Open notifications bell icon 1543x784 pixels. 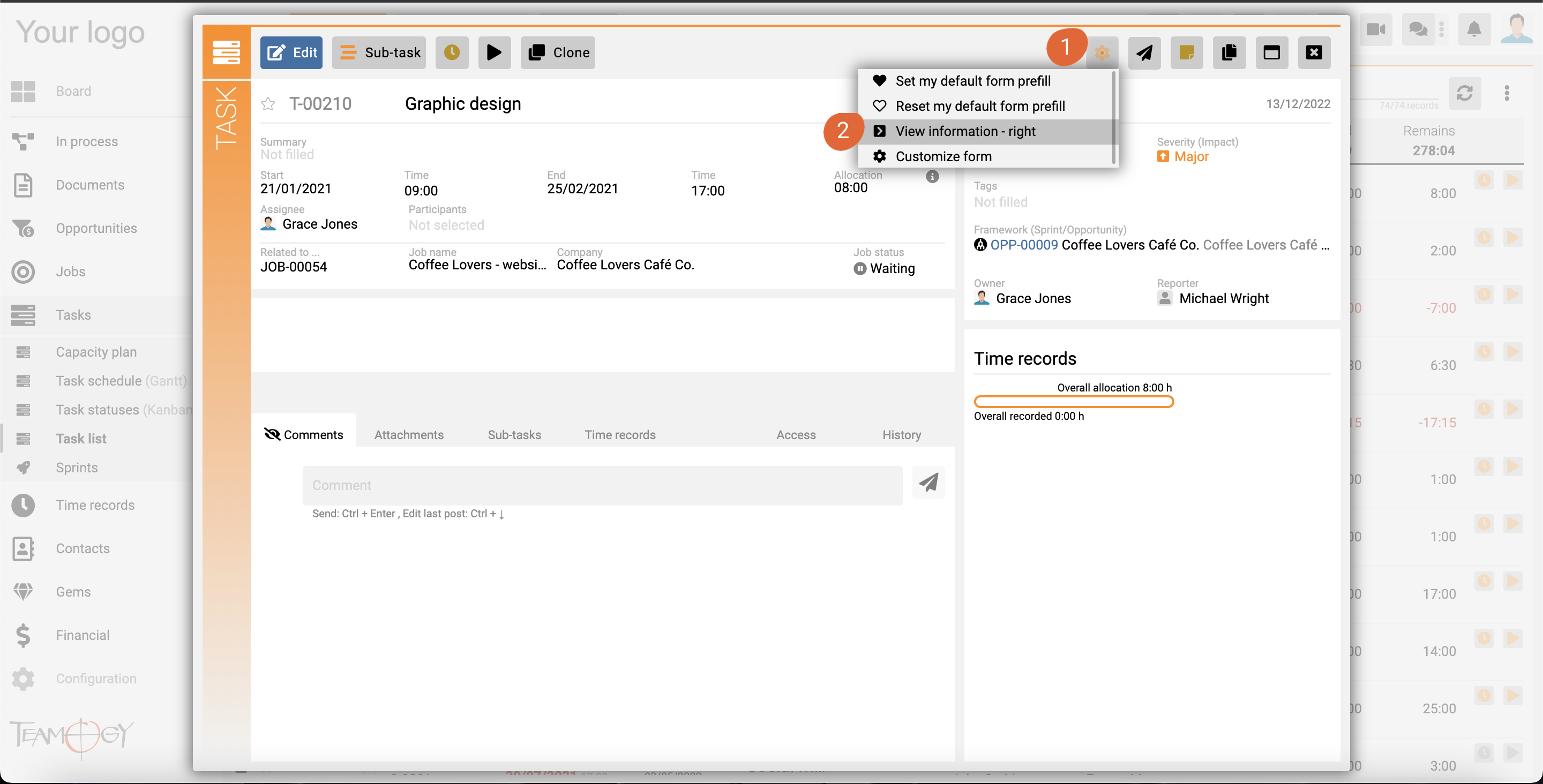pos(1474,29)
